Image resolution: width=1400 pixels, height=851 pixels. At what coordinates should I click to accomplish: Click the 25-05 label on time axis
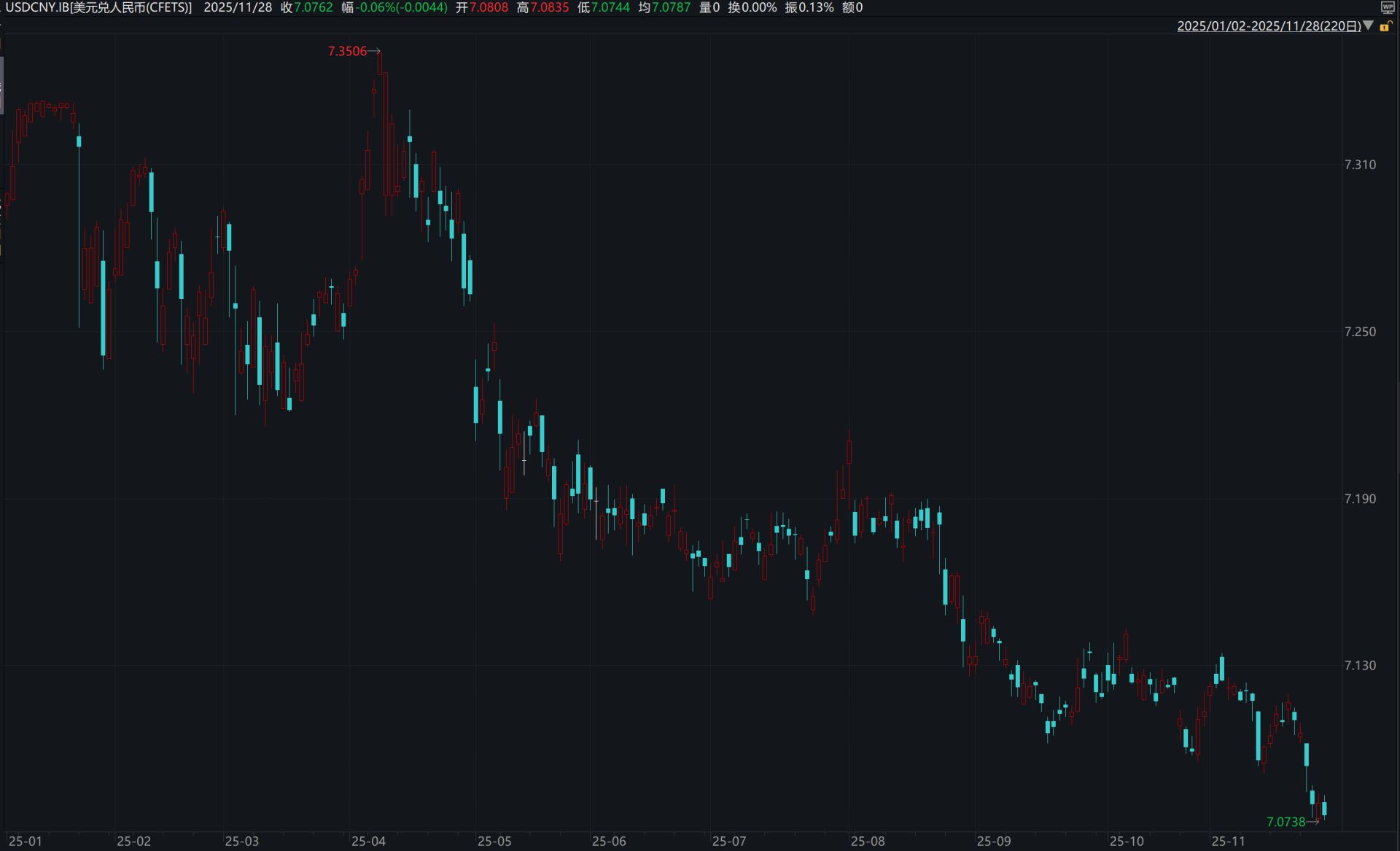pyautogui.click(x=494, y=842)
